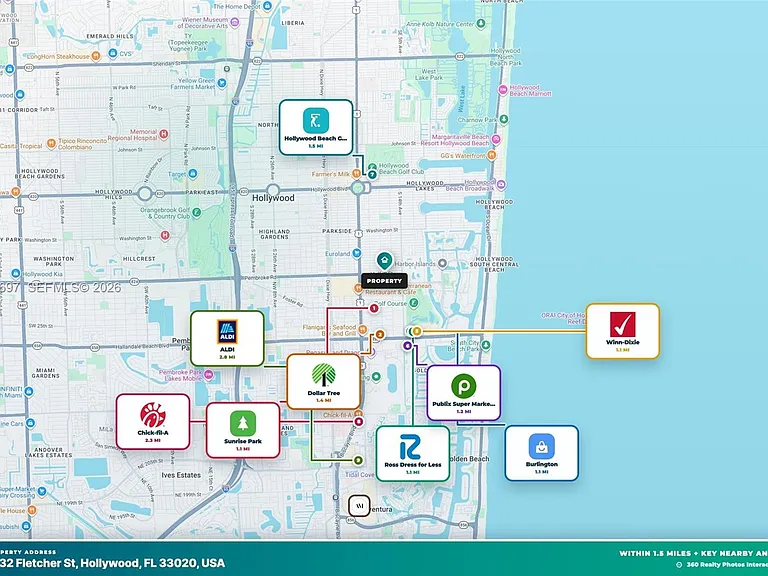Click the Tipico Rinconcito Colombiano restaurant pin
The height and width of the screenshot is (576, 768).
pyautogui.click(x=51, y=144)
